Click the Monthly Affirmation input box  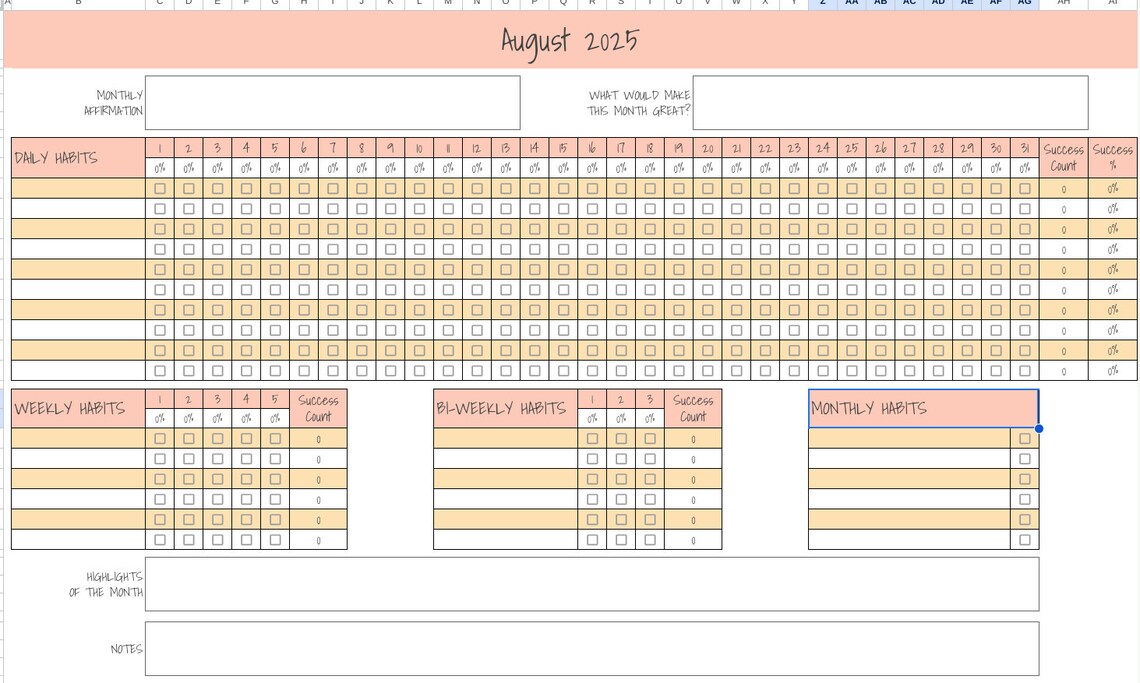pyautogui.click(x=333, y=102)
